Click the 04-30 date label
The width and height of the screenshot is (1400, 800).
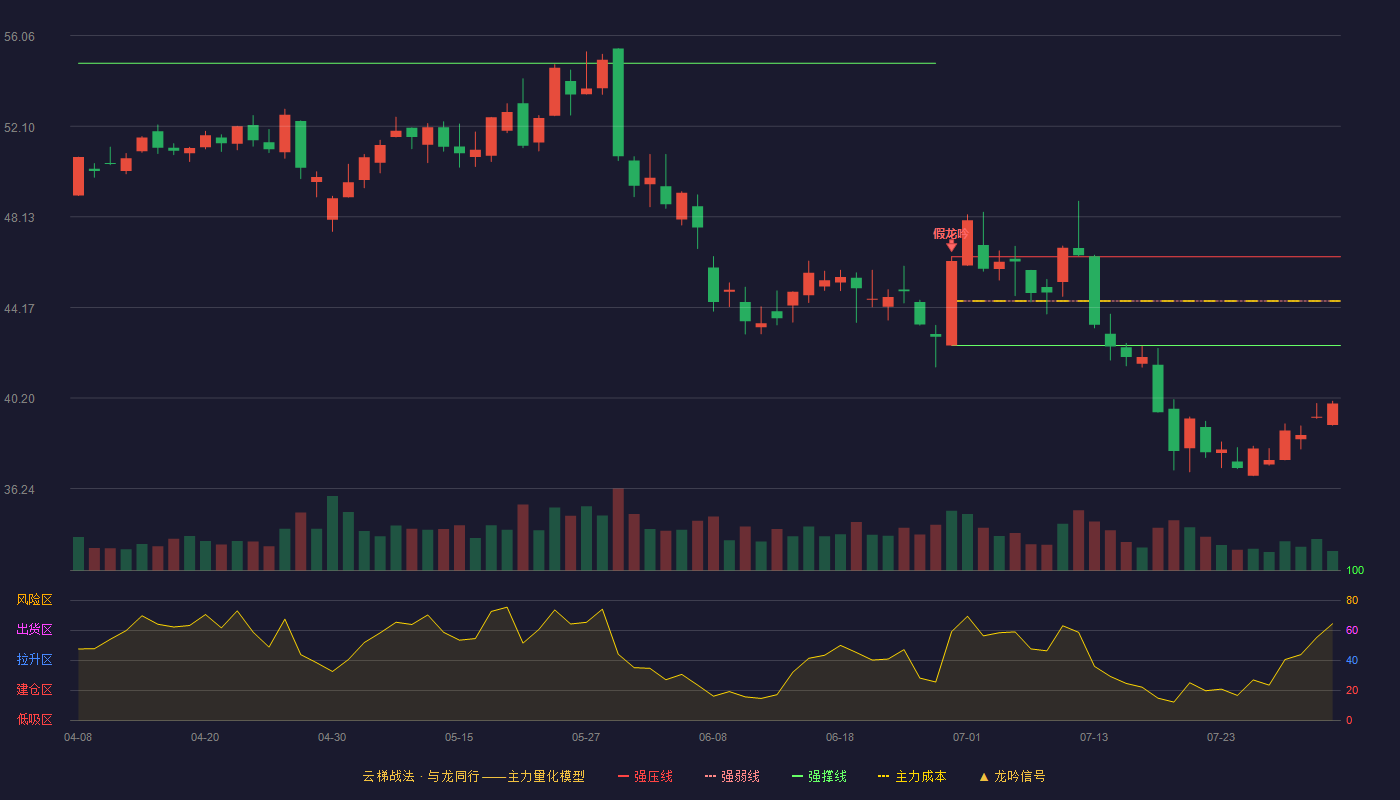pyautogui.click(x=332, y=737)
